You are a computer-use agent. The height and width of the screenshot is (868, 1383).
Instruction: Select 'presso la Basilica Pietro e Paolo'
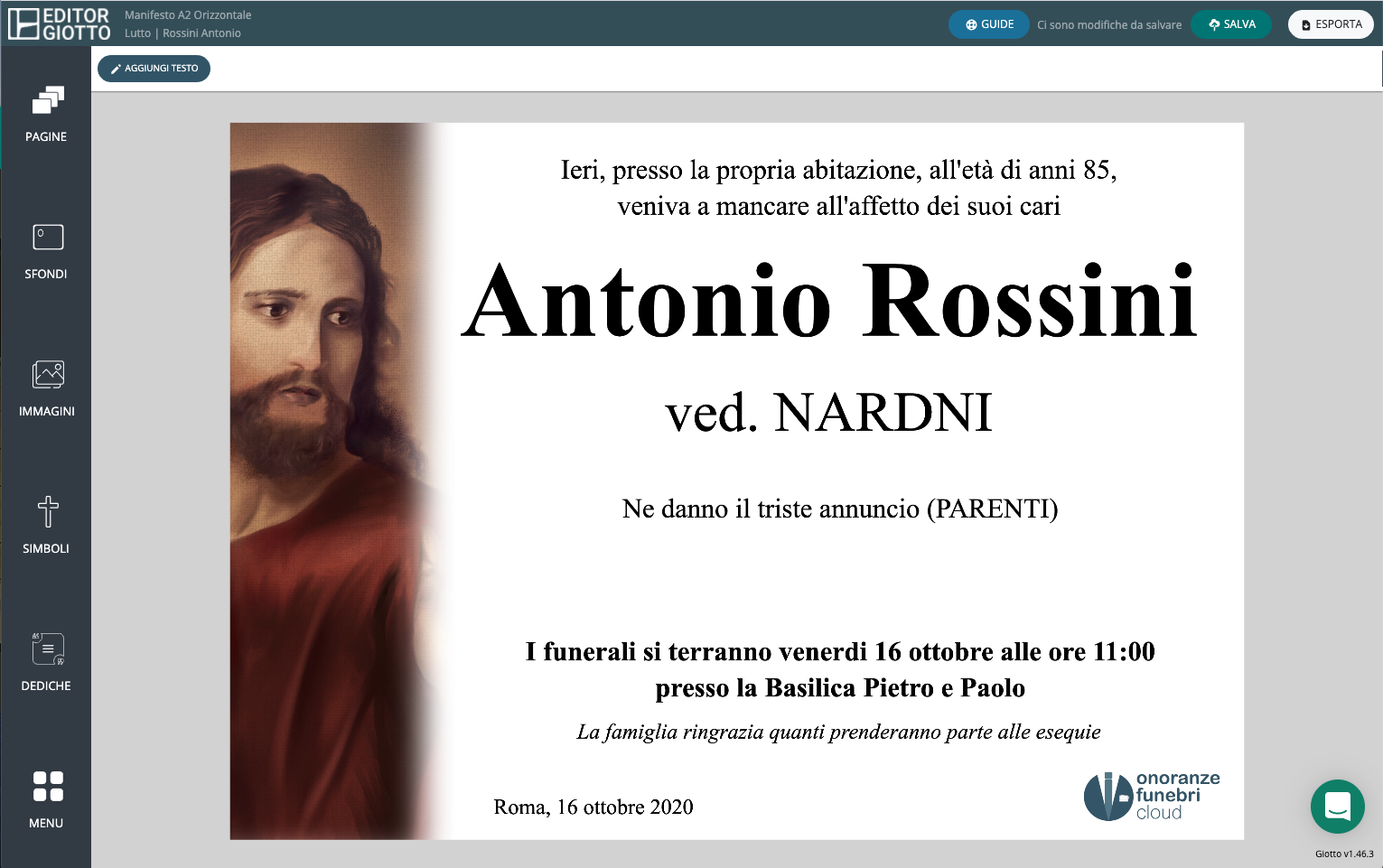click(839, 687)
